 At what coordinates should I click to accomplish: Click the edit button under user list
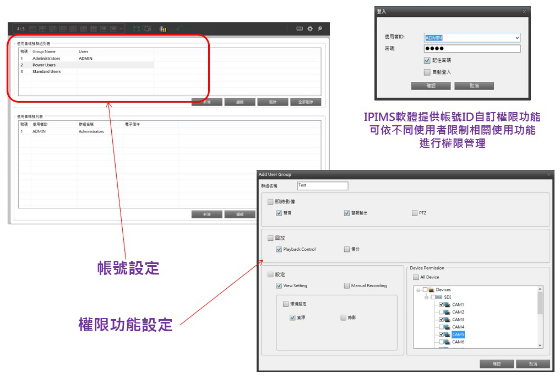240,214
